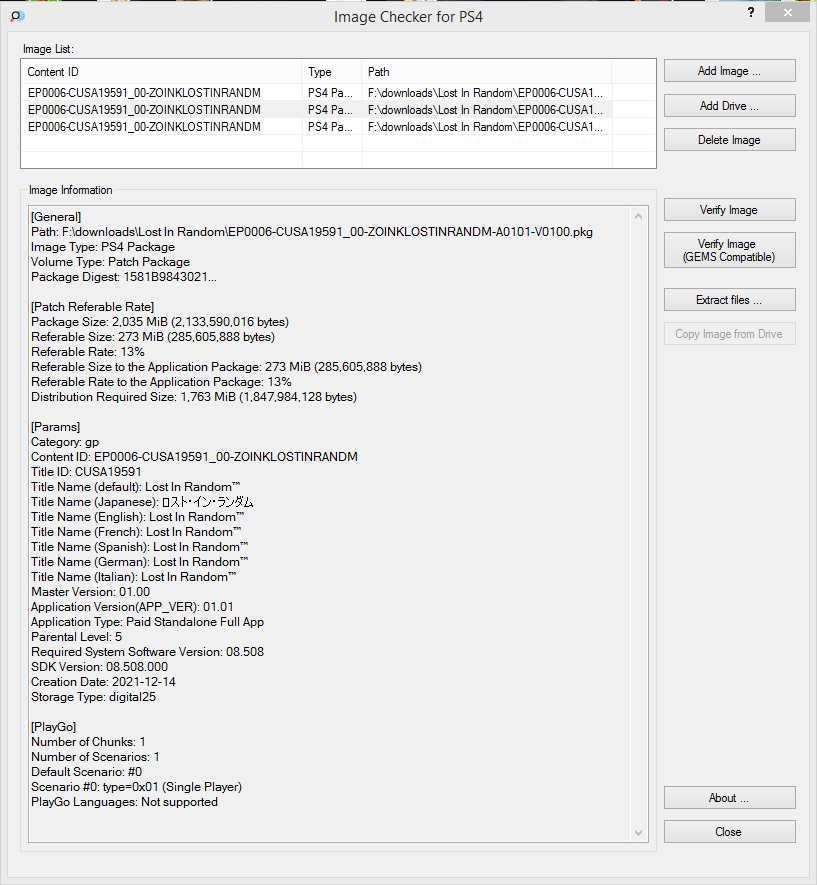Click the '[Patch Referable Rate]' heading

click(x=93, y=307)
